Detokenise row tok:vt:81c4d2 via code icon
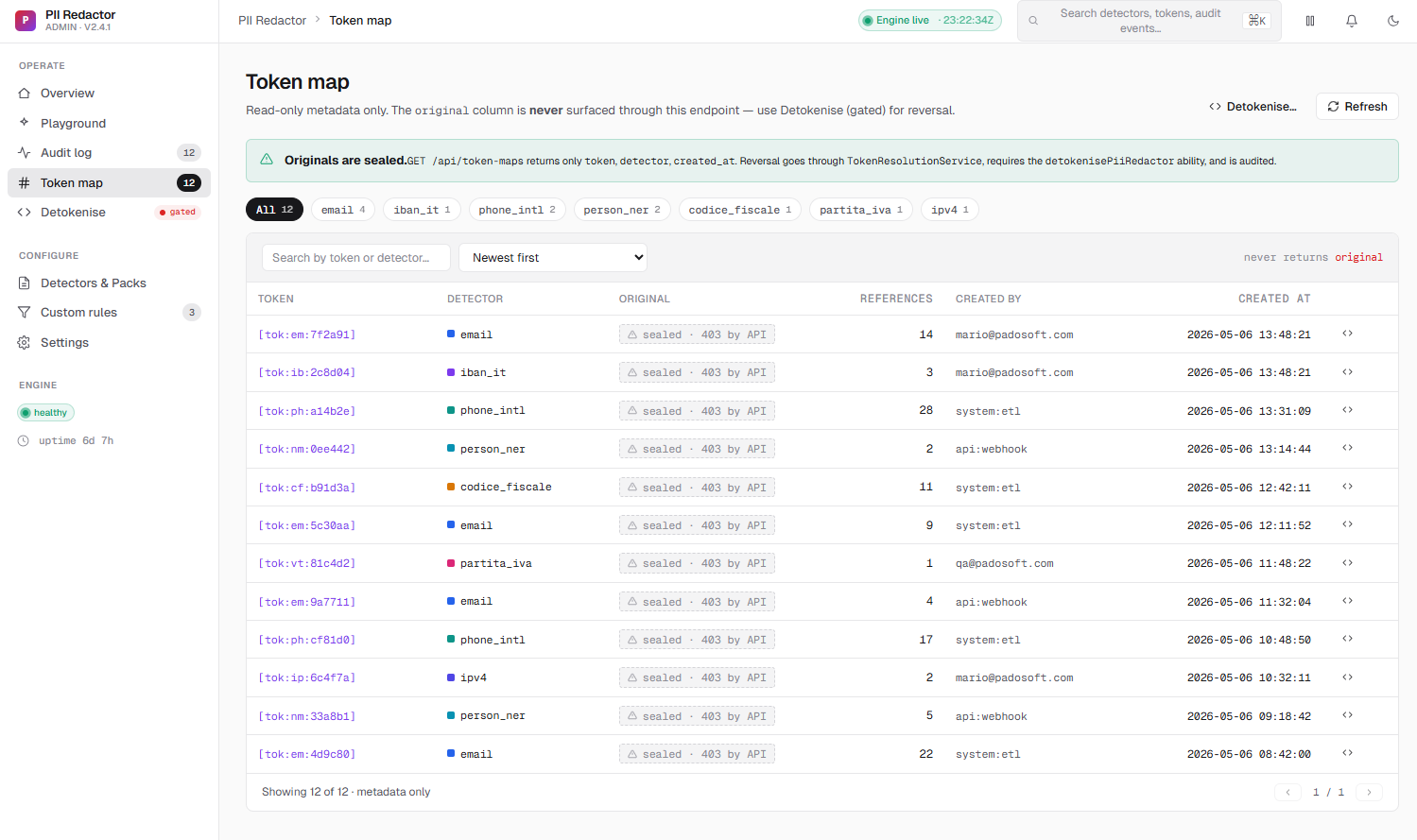Viewport: 1417px width, 840px height. point(1348,563)
